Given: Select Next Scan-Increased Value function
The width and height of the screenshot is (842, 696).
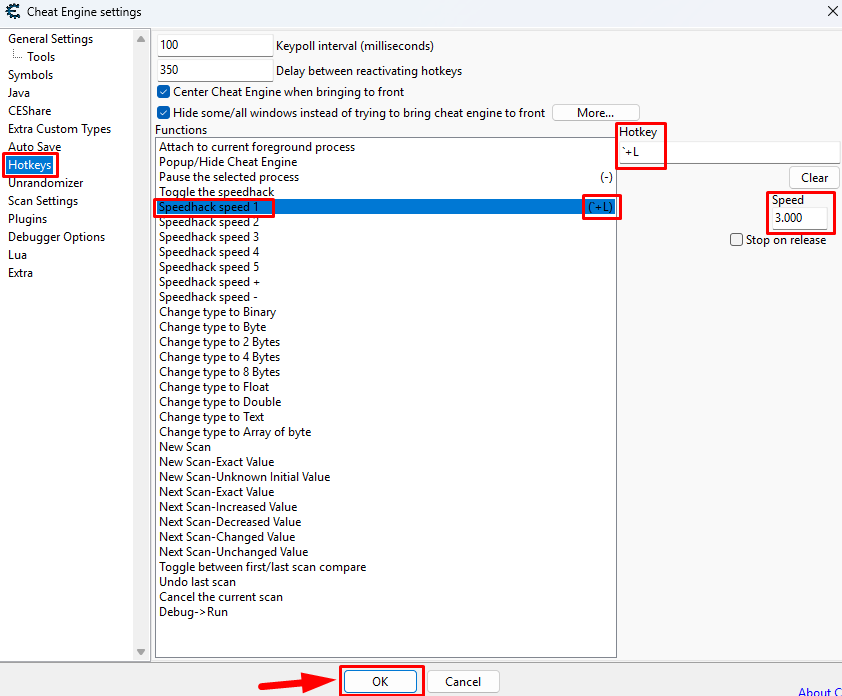Looking at the screenshot, I should [386, 507].
